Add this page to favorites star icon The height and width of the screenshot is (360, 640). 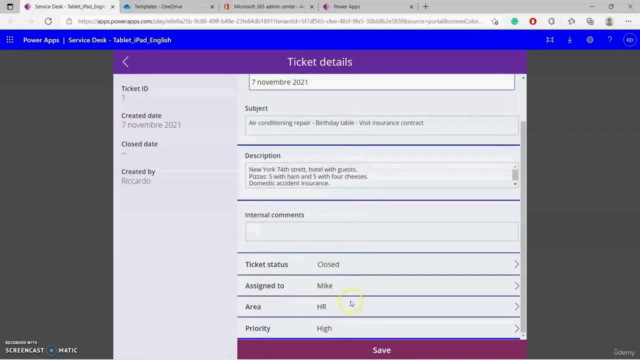pos(495,21)
